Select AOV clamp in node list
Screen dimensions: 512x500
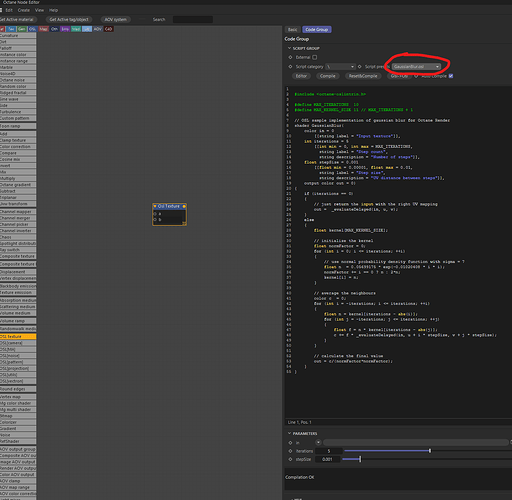18,481
